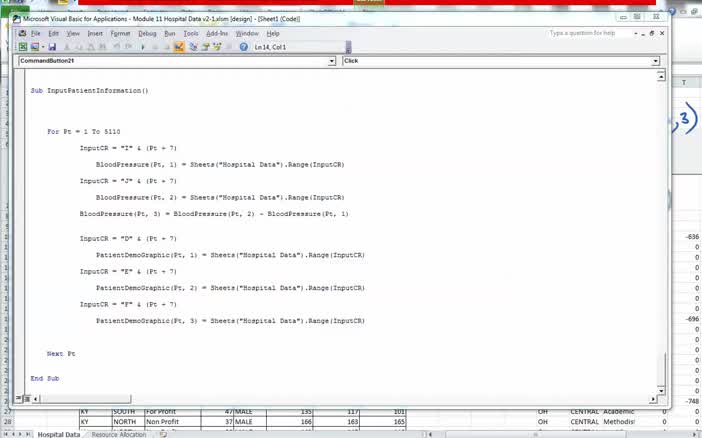Open the Object Browser icon

(217, 47)
